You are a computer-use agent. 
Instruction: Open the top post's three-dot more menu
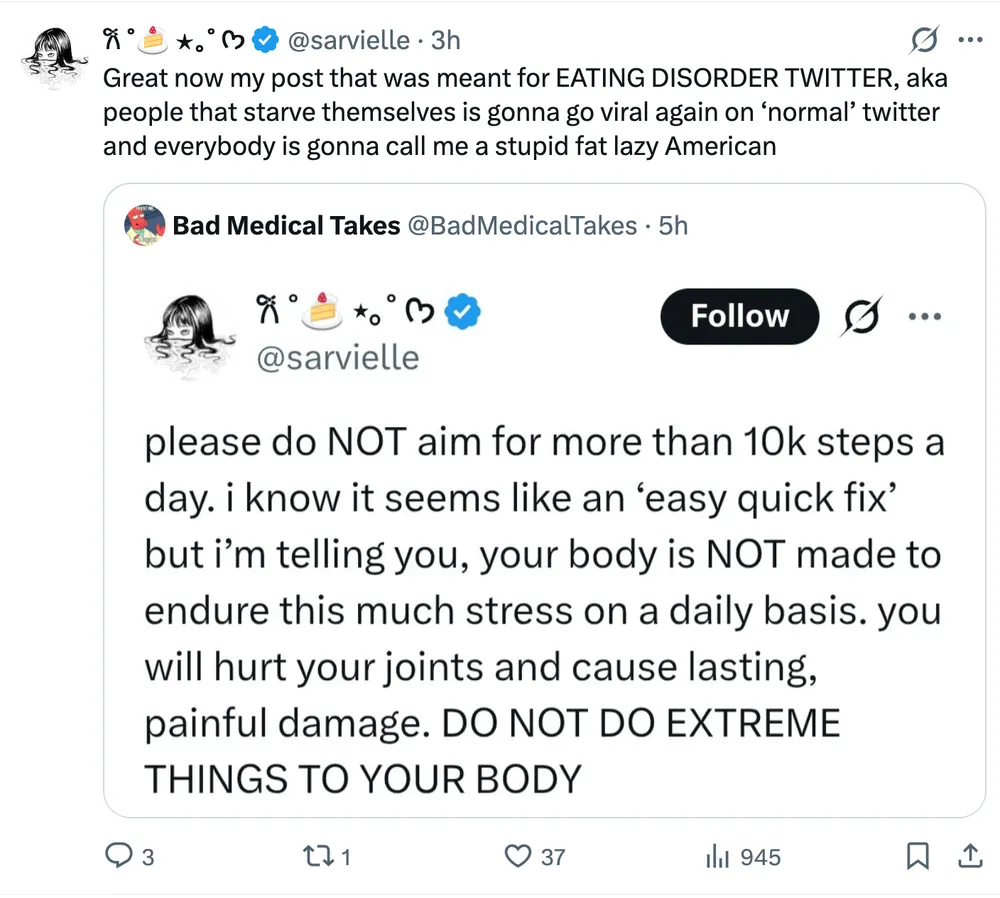970,40
